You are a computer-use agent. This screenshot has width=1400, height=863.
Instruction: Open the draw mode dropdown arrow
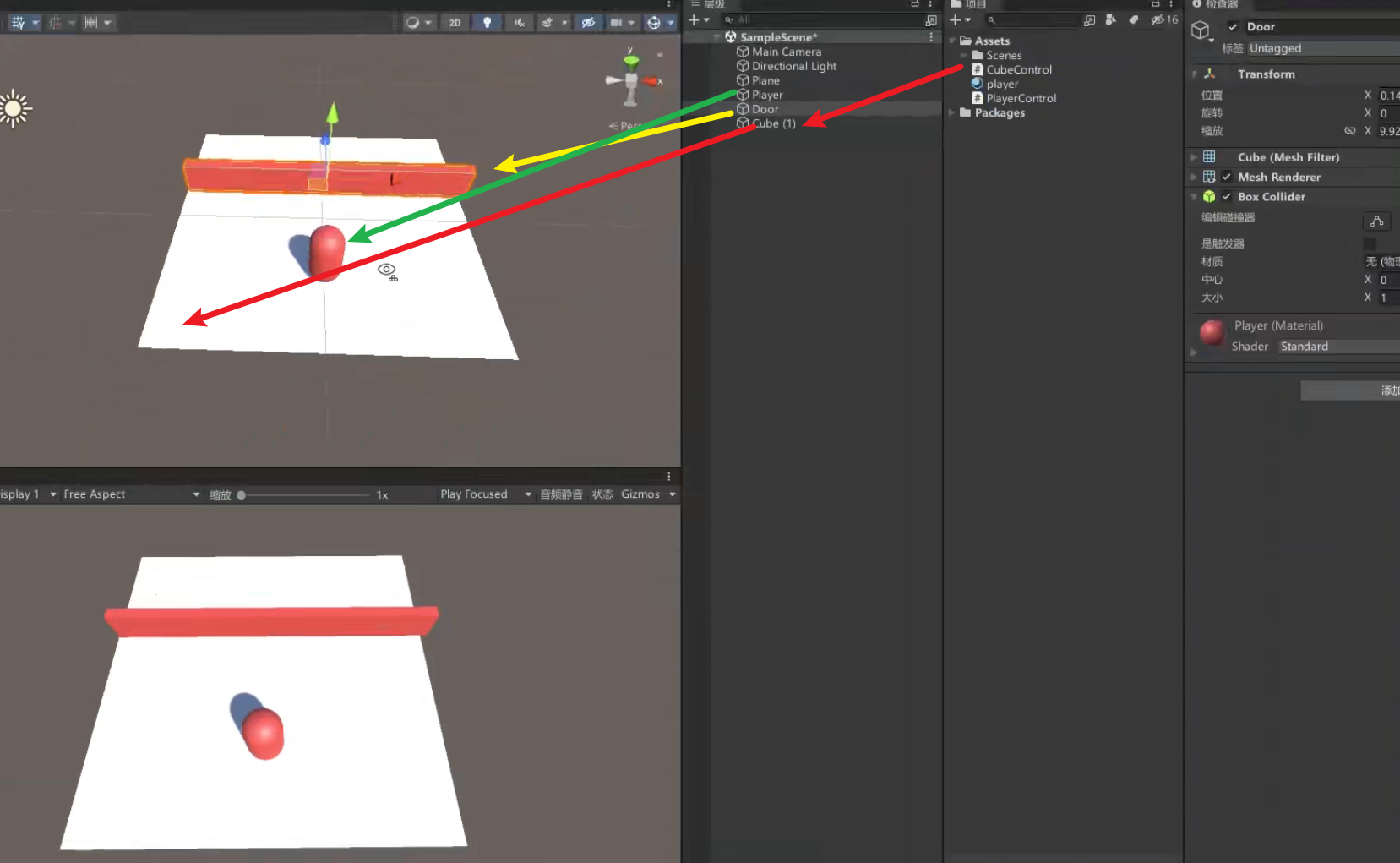(x=428, y=23)
